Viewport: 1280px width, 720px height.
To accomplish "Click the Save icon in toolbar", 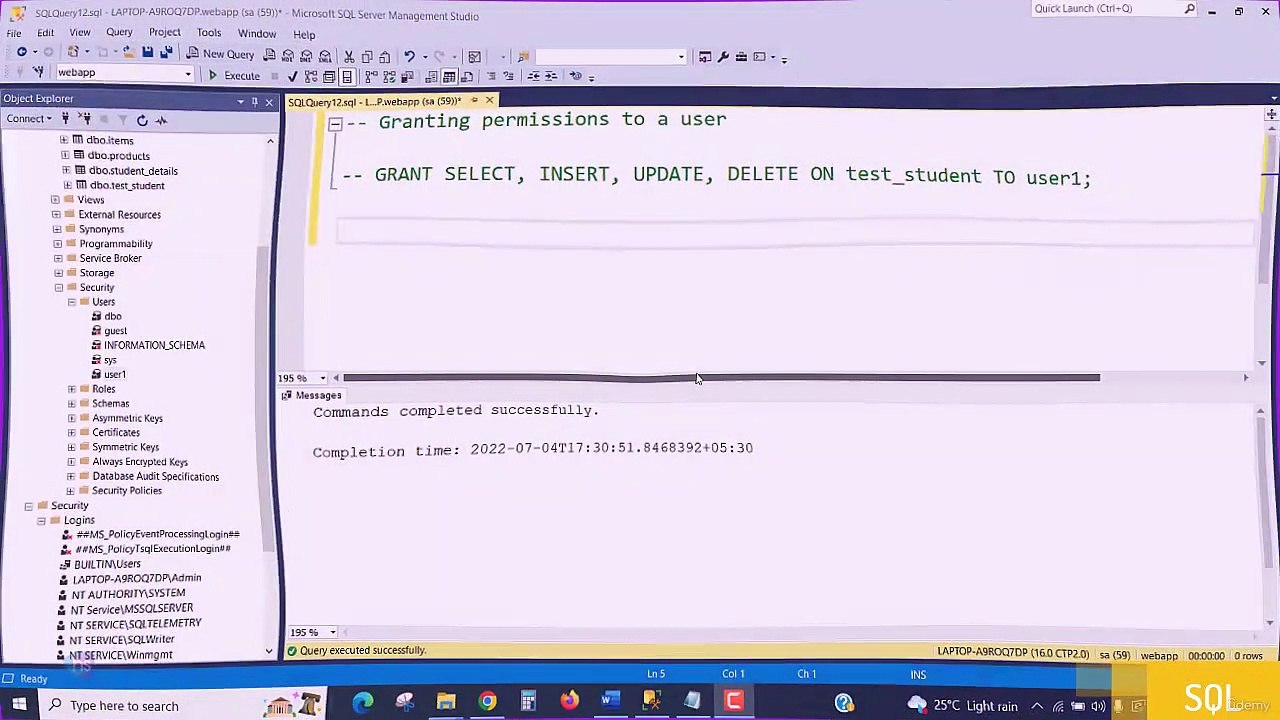I will (x=147, y=52).
